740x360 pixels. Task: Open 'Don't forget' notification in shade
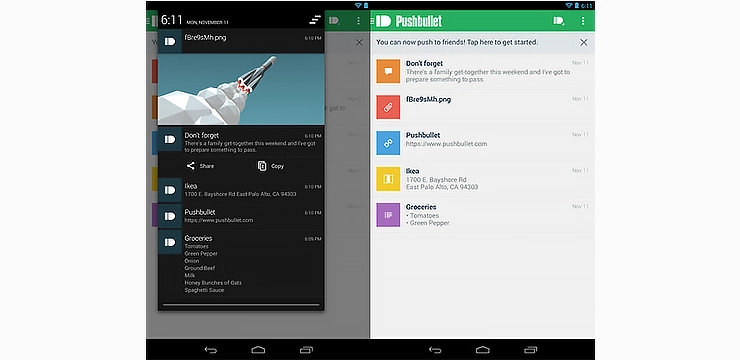(241, 142)
